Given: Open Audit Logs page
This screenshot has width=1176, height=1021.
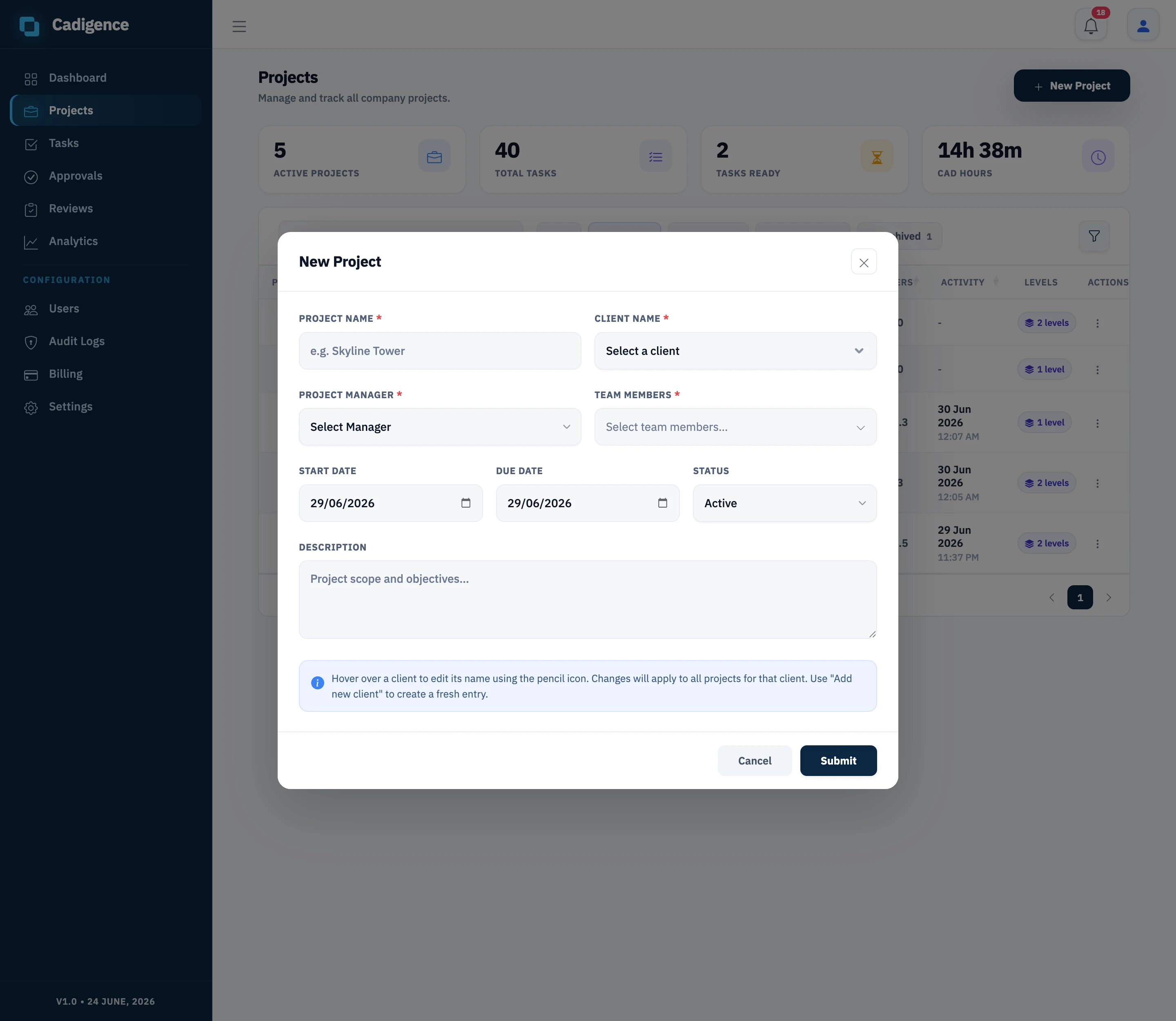Looking at the screenshot, I should [106, 341].
